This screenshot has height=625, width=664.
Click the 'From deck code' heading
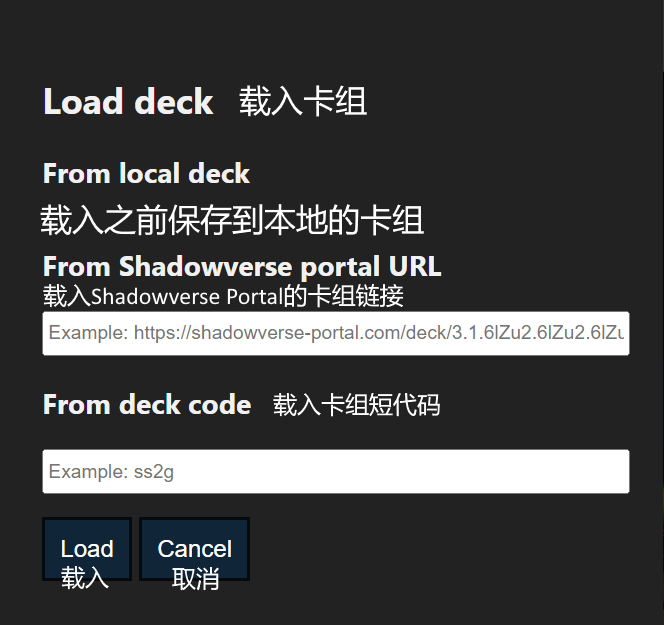click(147, 405)
